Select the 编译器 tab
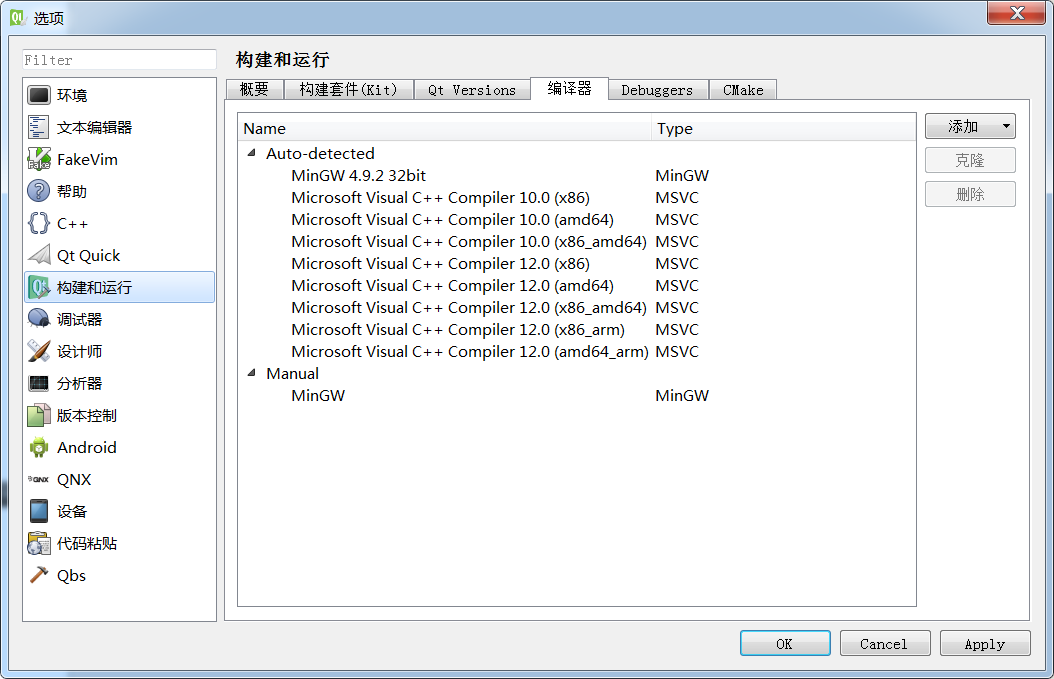 tap(569, 88)
